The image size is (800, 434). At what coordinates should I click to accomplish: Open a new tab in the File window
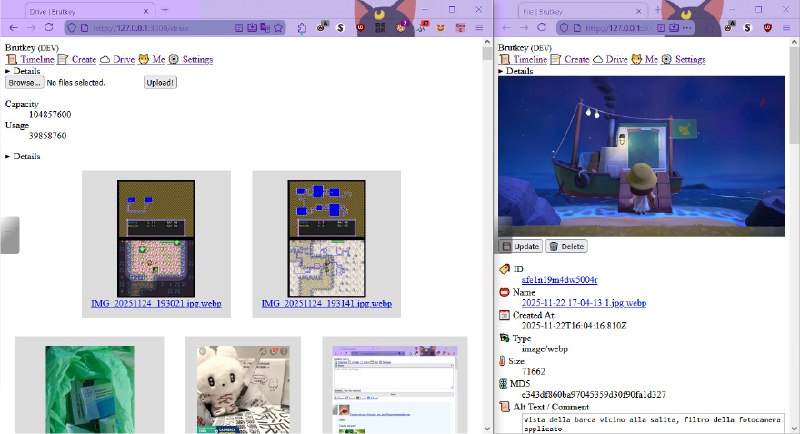tap(658, 10)
